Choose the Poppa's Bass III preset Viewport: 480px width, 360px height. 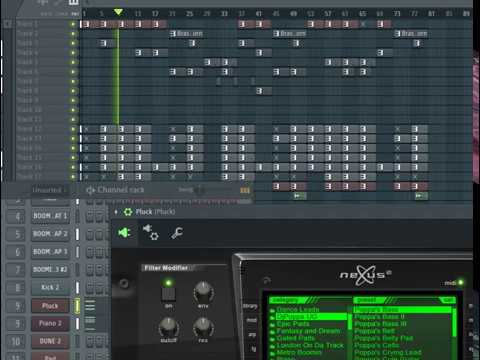(380, 324)
